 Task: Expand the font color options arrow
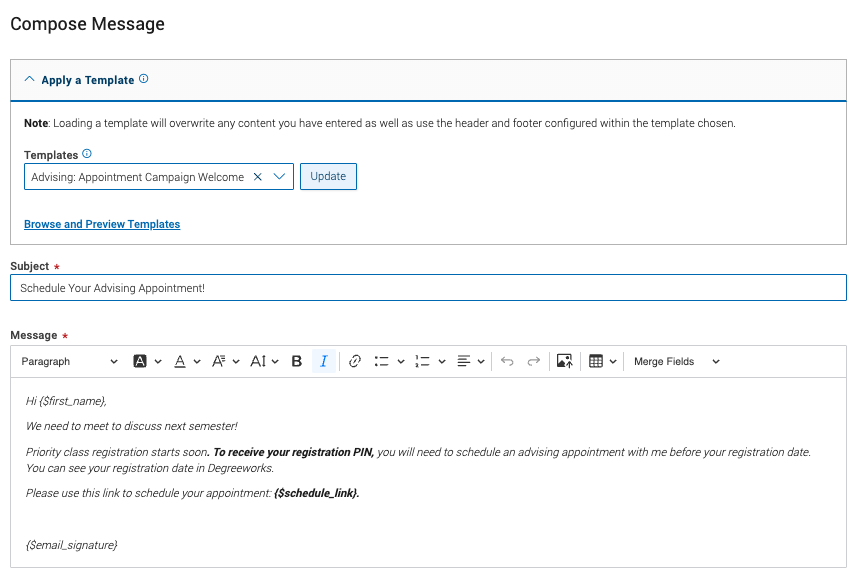pos(197,362)
